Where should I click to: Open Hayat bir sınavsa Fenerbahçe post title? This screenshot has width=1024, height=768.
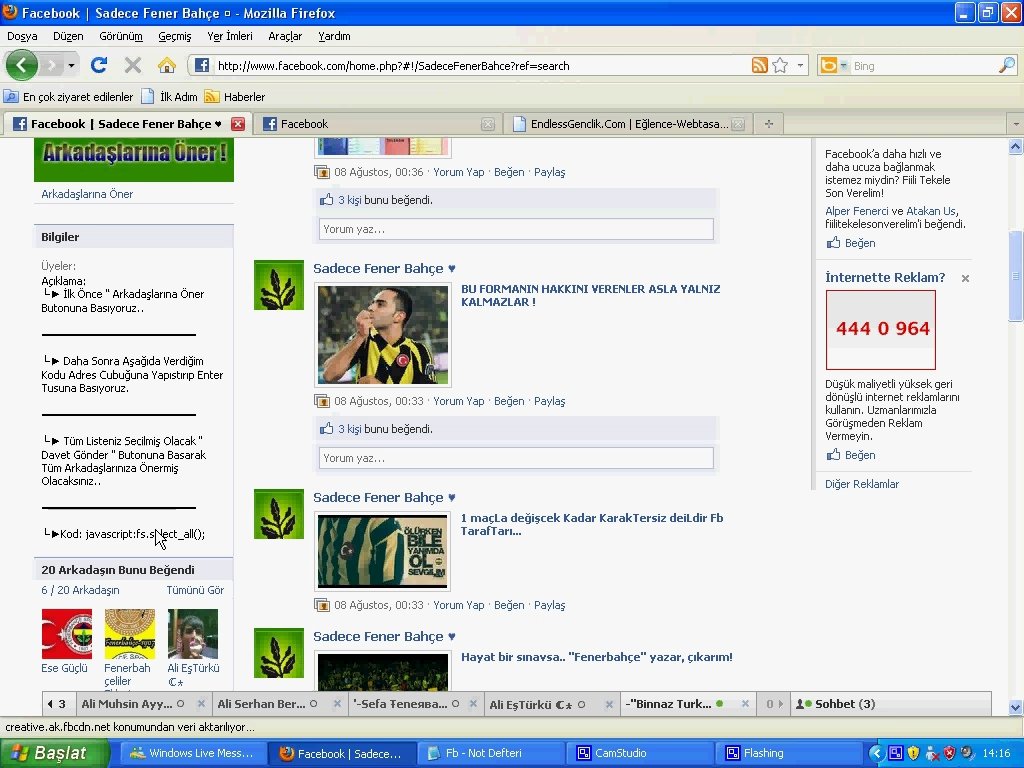[596, 657]
